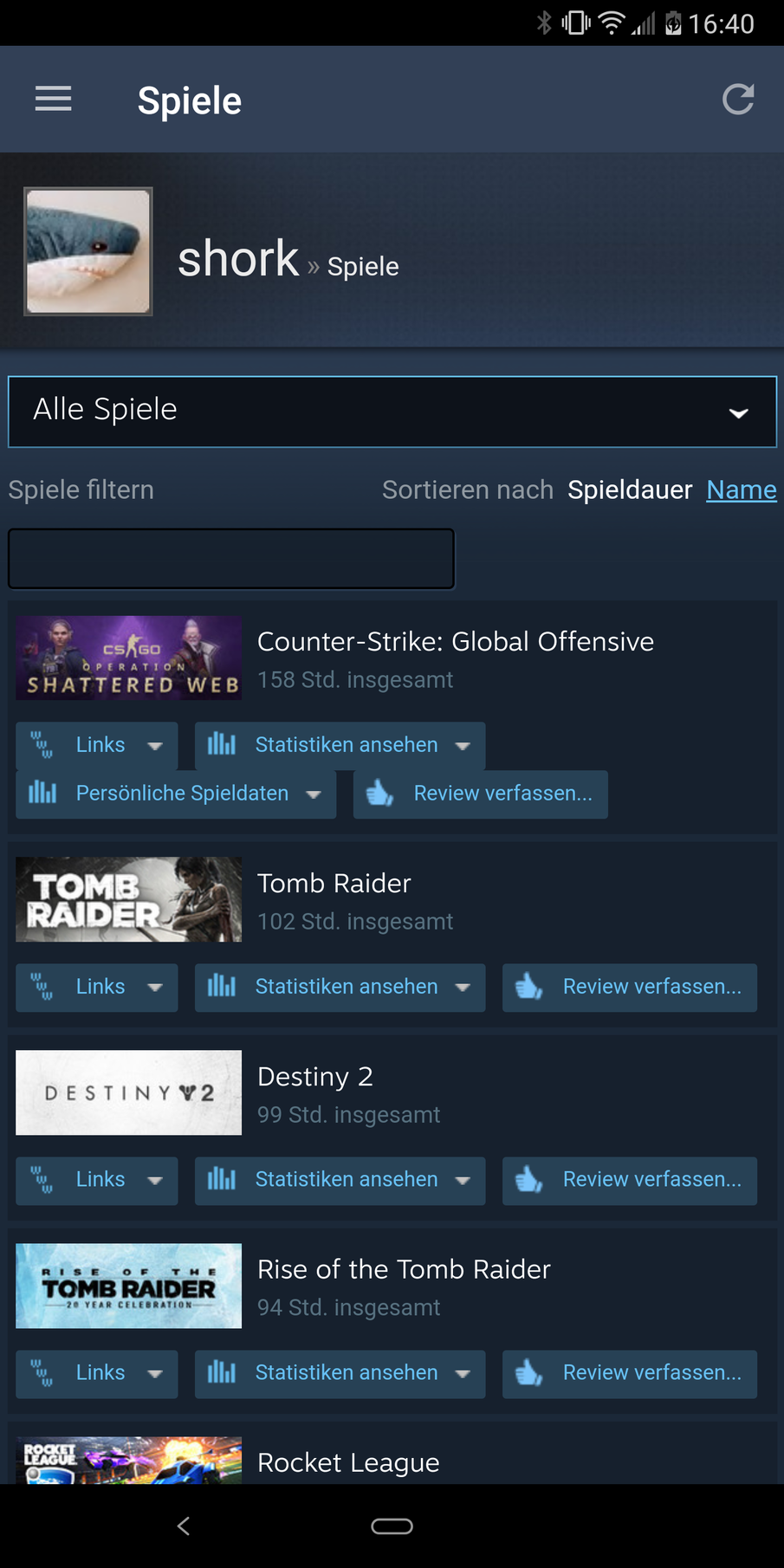Open the hamburger navigation menu
The image size is (784, 1568).
click(x=53, y=99)
